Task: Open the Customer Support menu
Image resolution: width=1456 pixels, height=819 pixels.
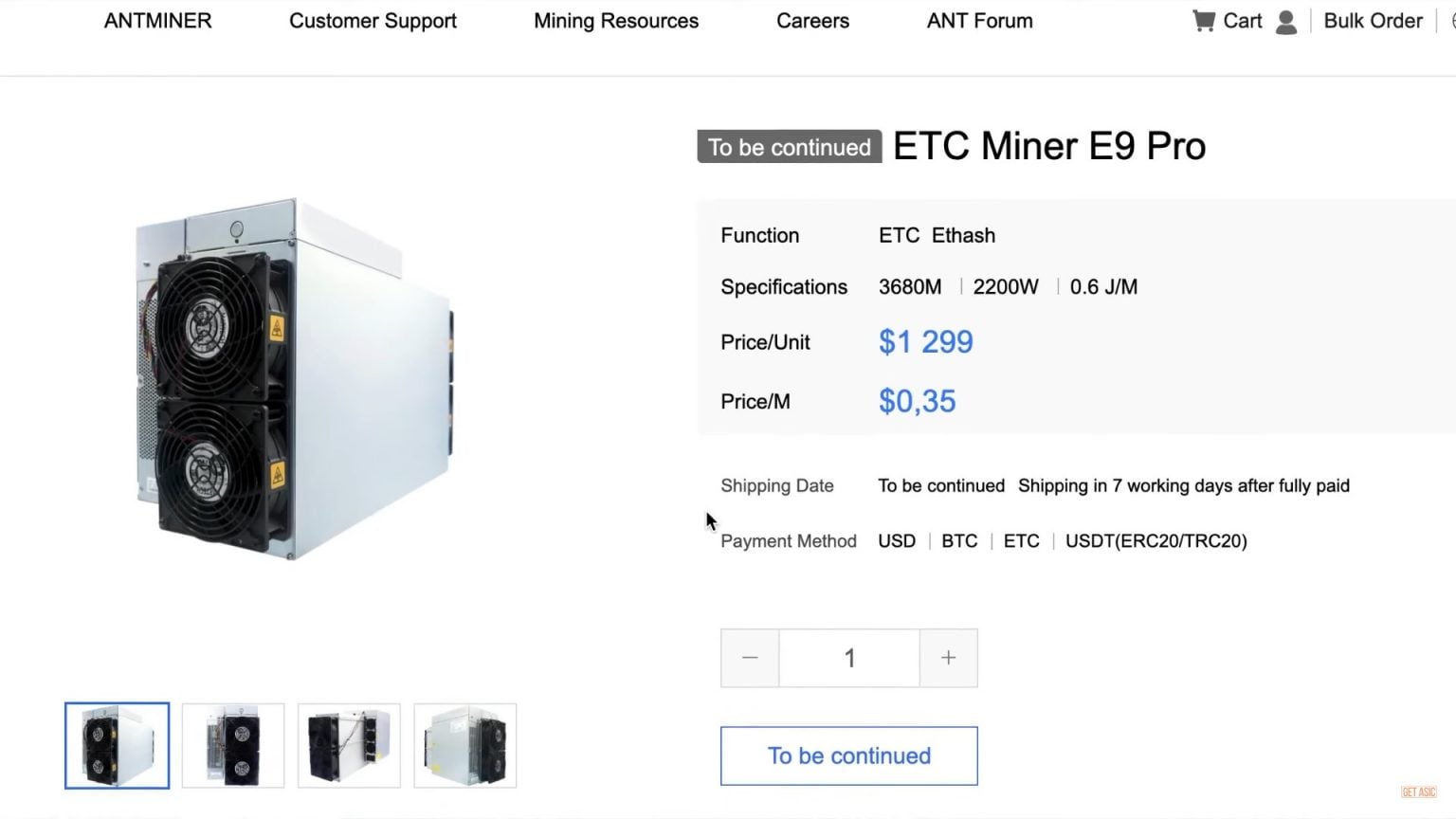Action: pos(373,21)
